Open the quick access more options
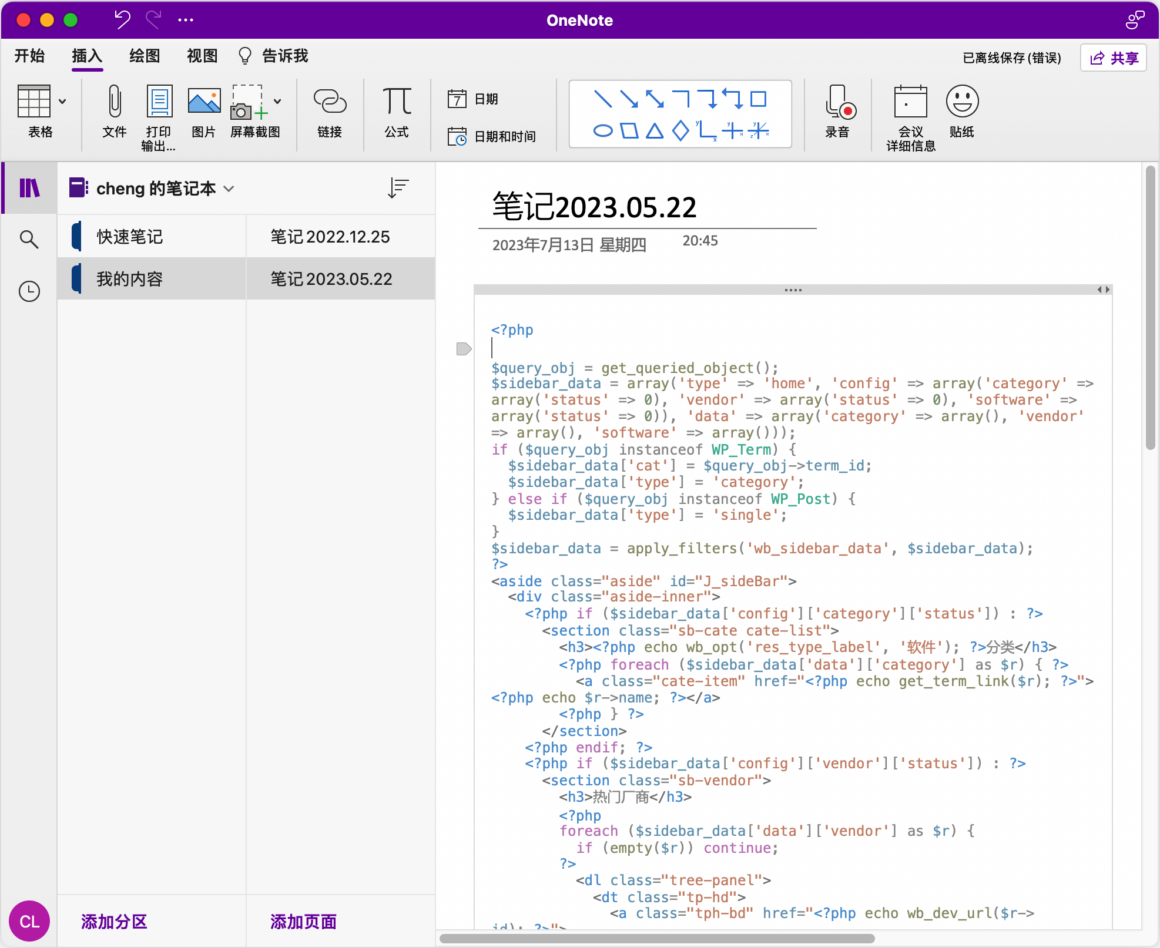The width and height of the screenshot is (1160, 948). pyautogui.click(x=186, y=20)
